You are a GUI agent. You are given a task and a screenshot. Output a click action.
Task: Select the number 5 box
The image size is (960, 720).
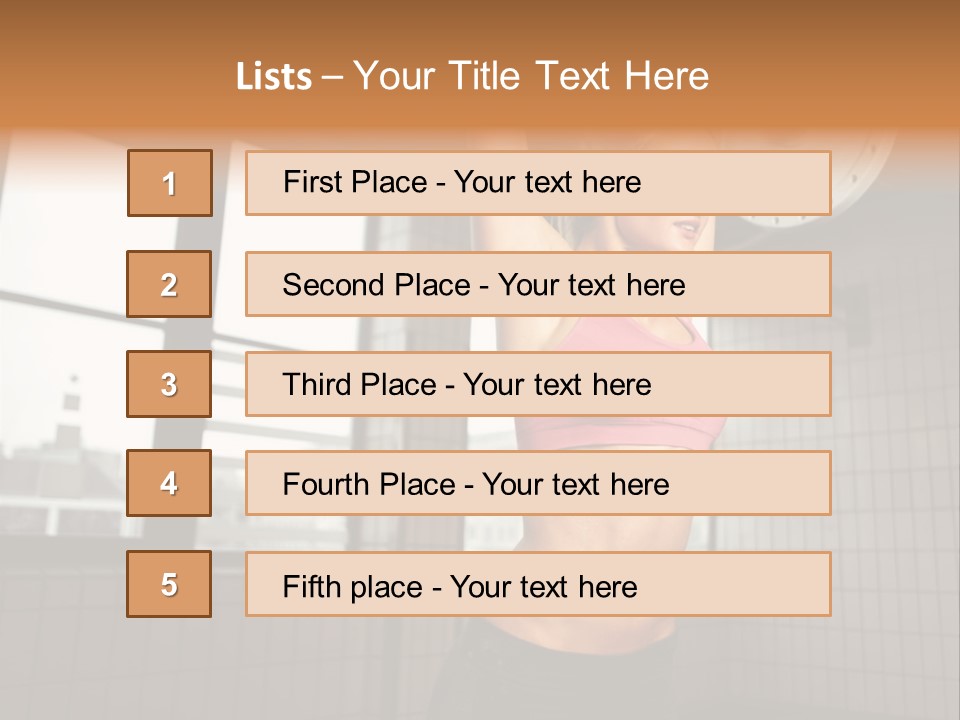(169, 584)
